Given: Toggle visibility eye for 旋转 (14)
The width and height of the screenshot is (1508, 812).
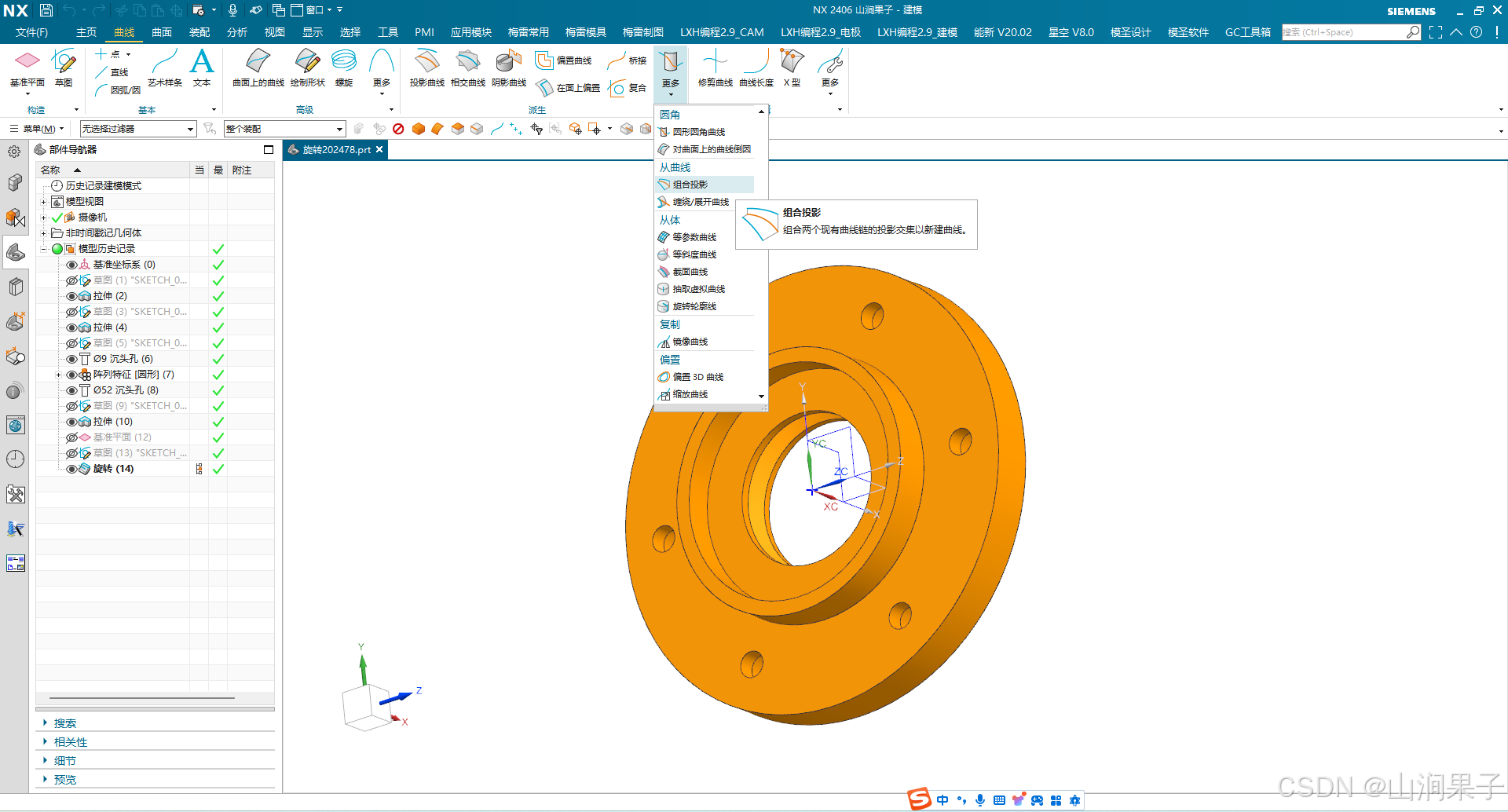Looking at the screenshot, I should [71, 469].
